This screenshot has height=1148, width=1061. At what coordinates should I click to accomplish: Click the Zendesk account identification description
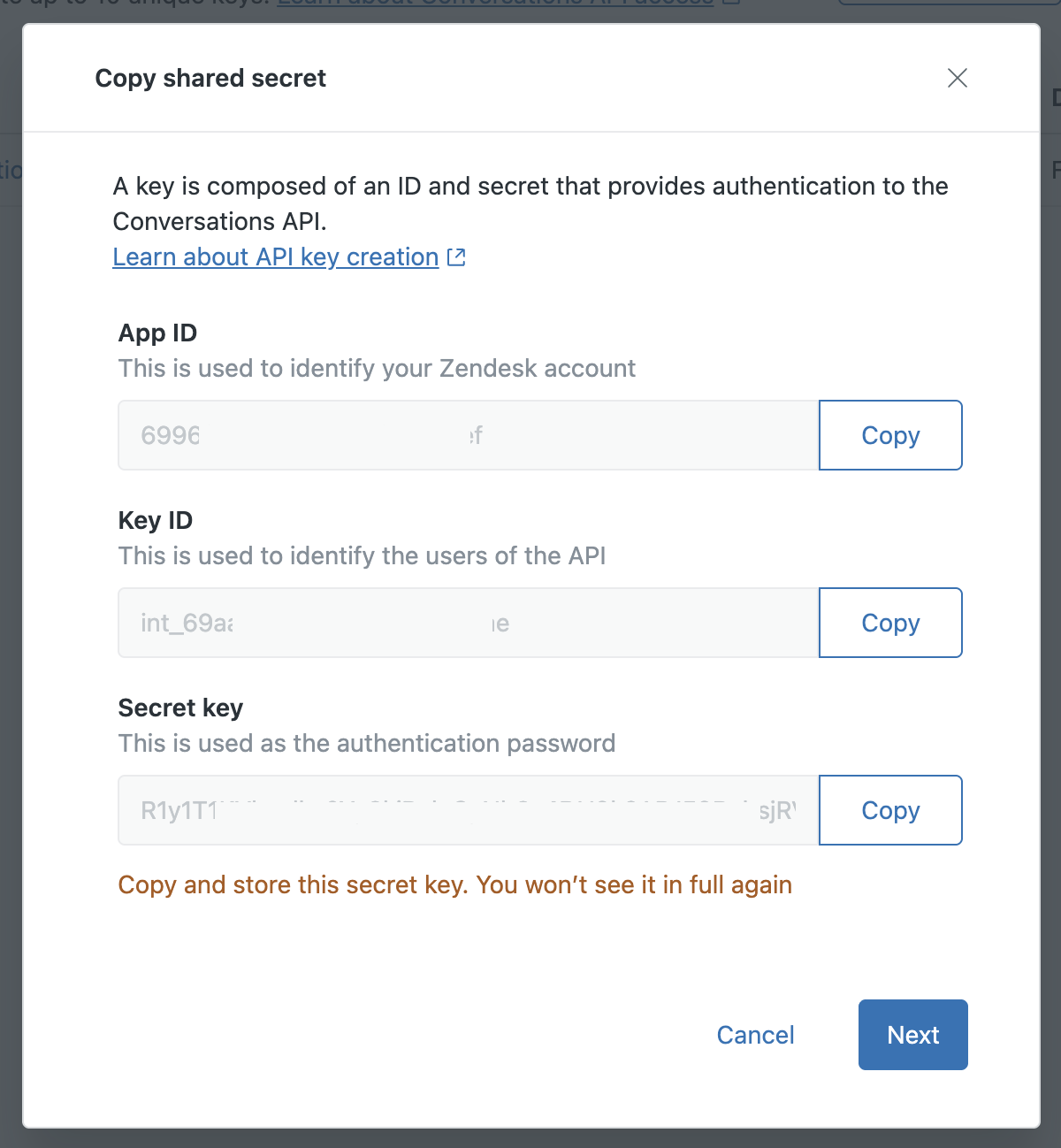pyautogui.click(x=377, y=368)
